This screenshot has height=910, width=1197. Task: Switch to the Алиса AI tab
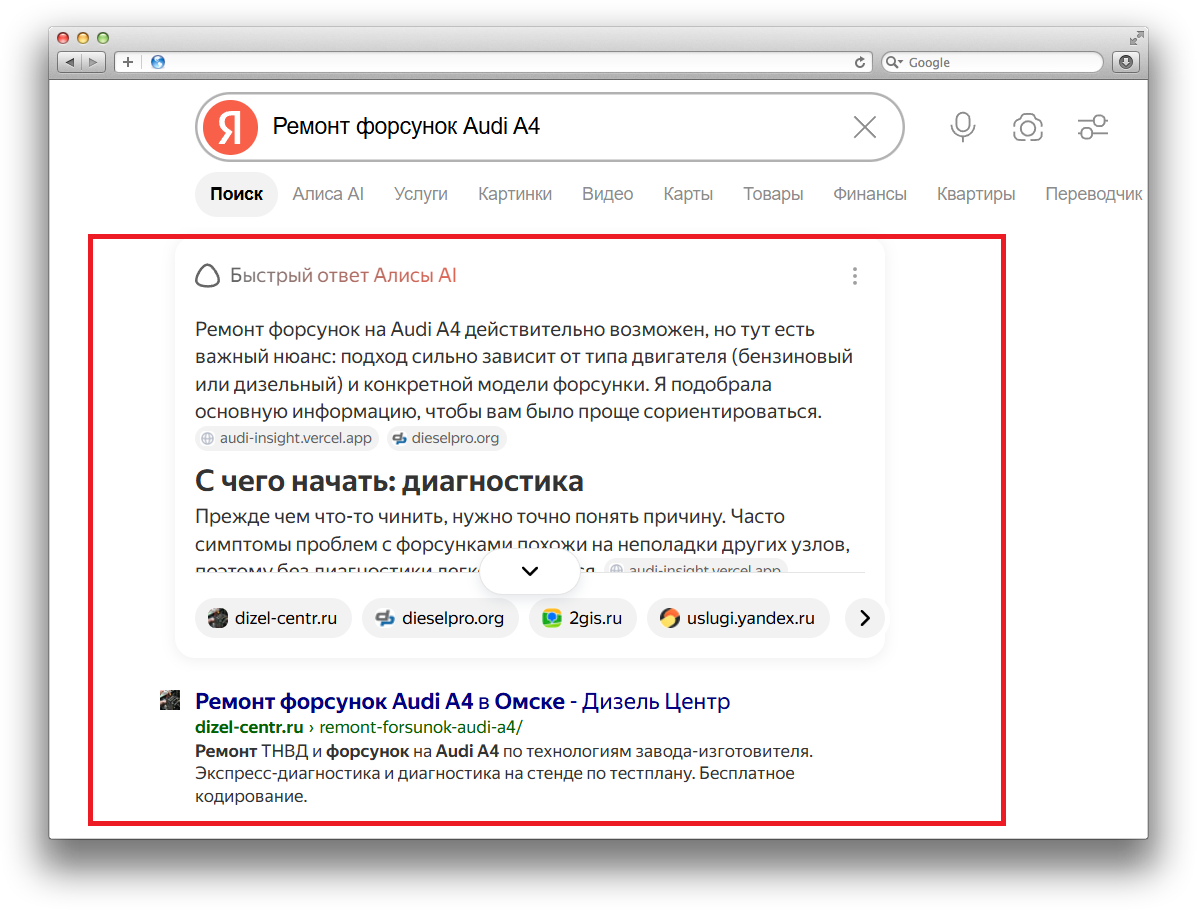point(328,194)
